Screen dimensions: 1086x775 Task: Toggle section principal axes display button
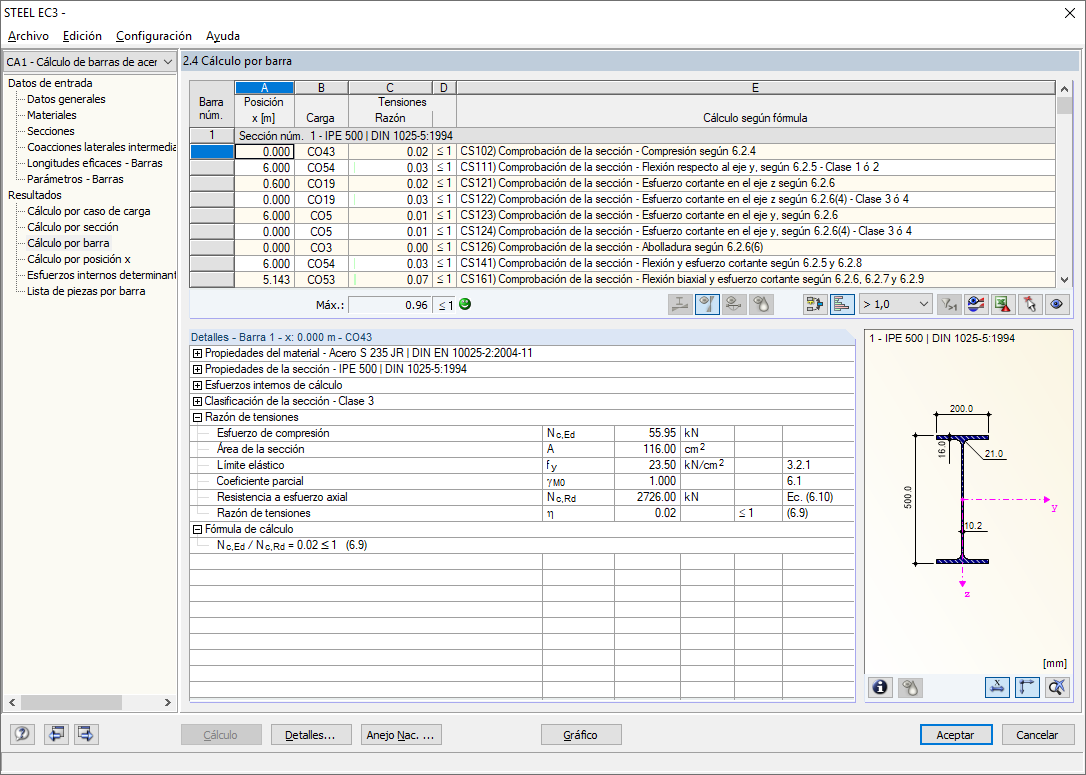1027,687
